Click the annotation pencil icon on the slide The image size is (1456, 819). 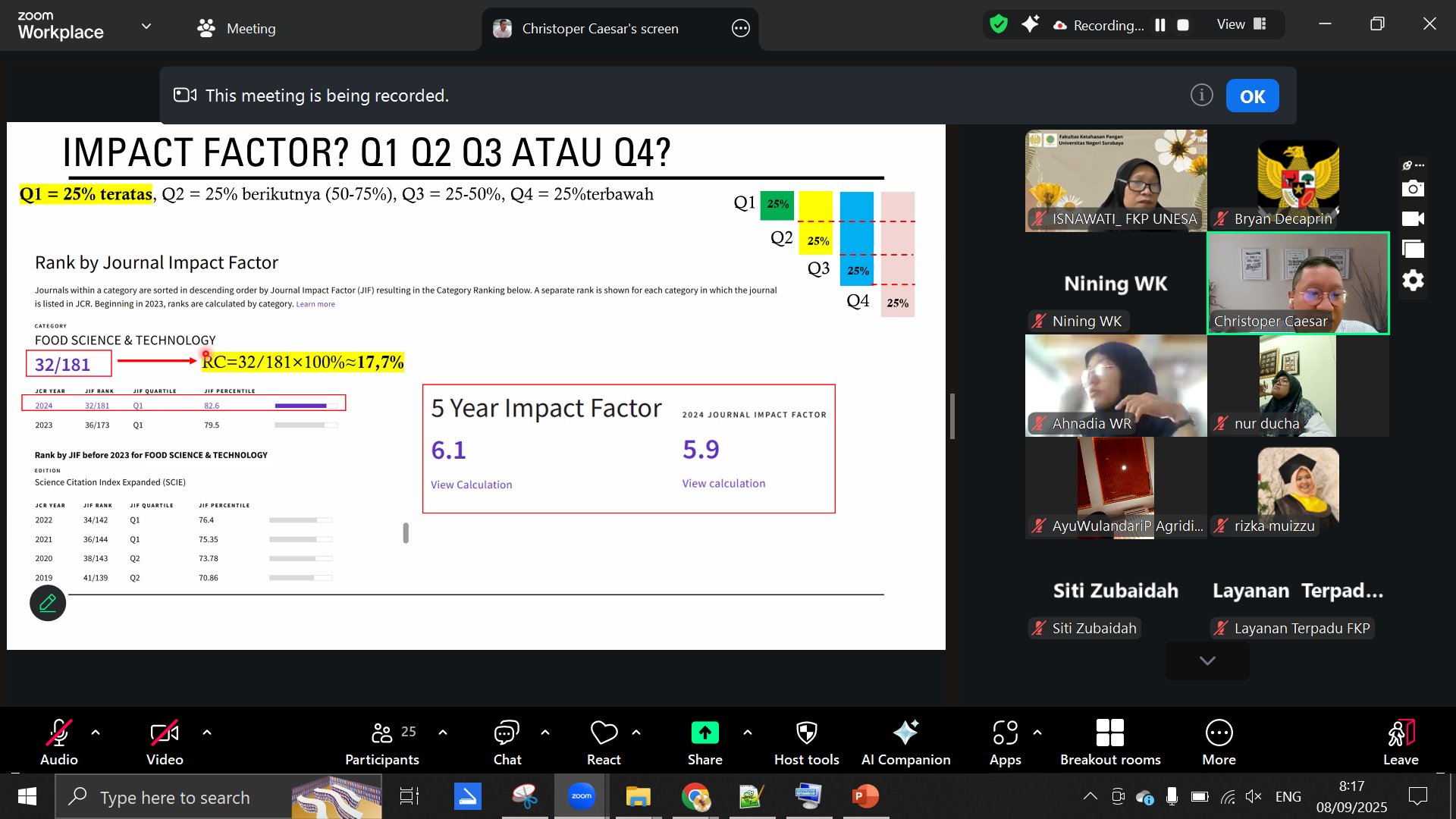[48, 604]
